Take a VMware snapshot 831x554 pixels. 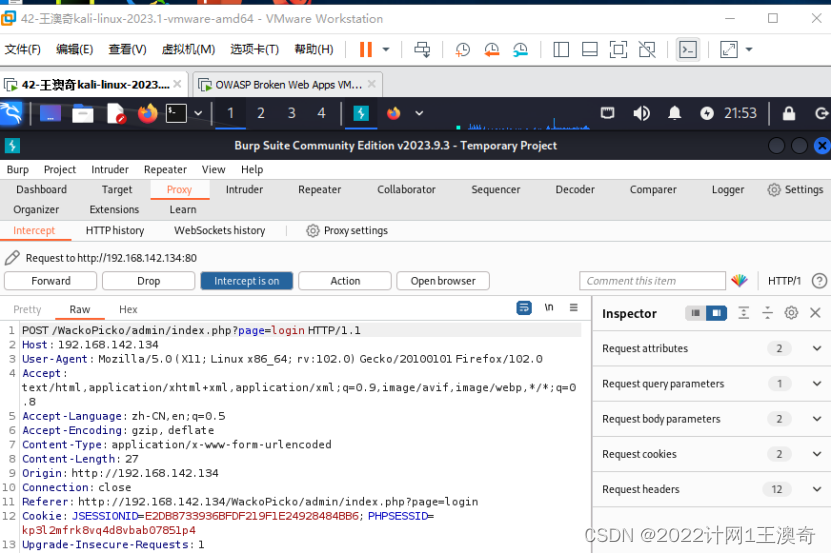tap(462, 50)
